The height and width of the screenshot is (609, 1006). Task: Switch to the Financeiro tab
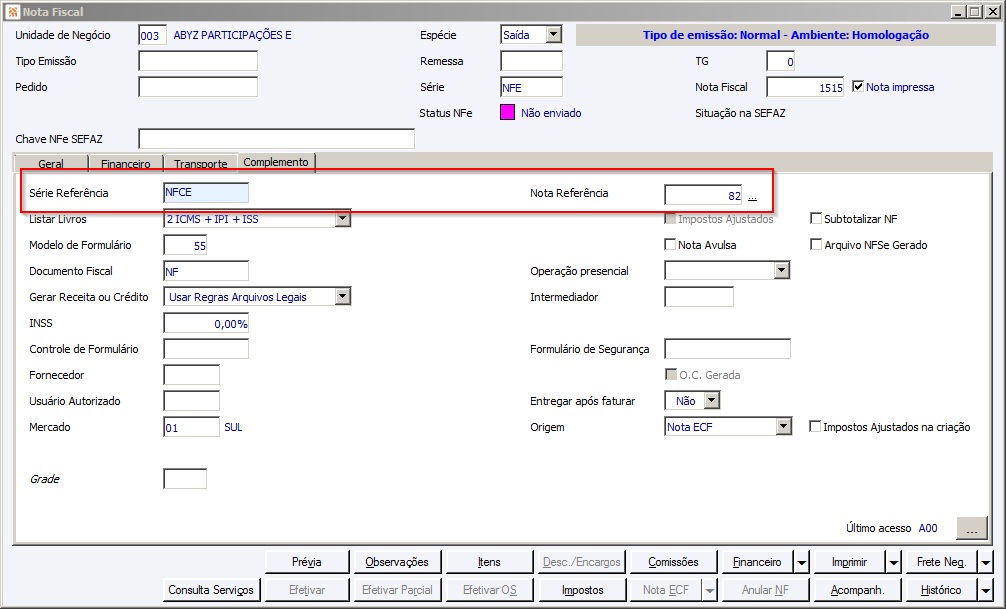pyautogui.click(x=126, y=164)
